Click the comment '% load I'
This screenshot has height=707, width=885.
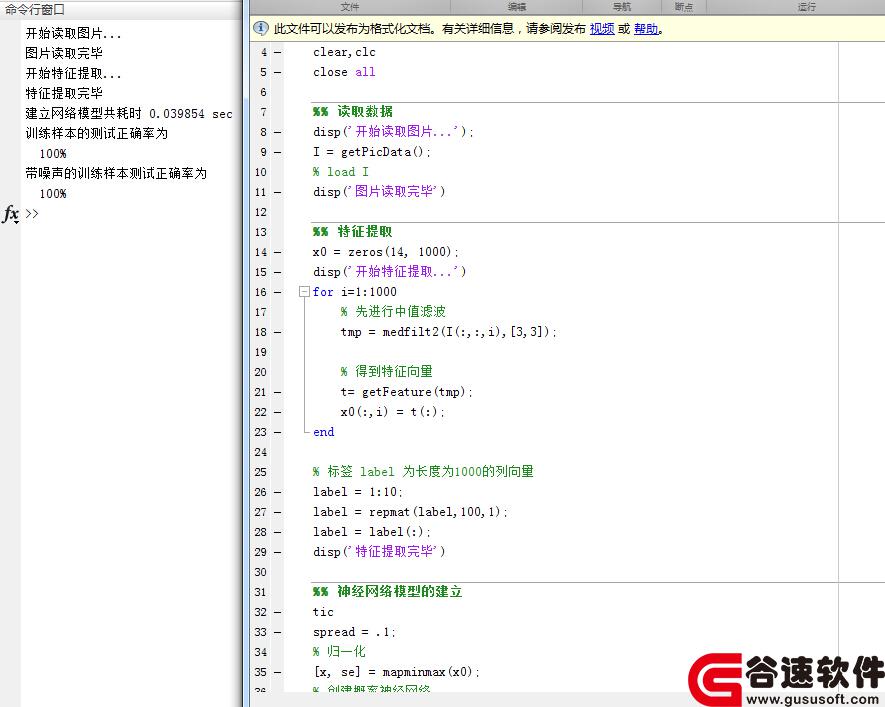[x=341, y=172]
